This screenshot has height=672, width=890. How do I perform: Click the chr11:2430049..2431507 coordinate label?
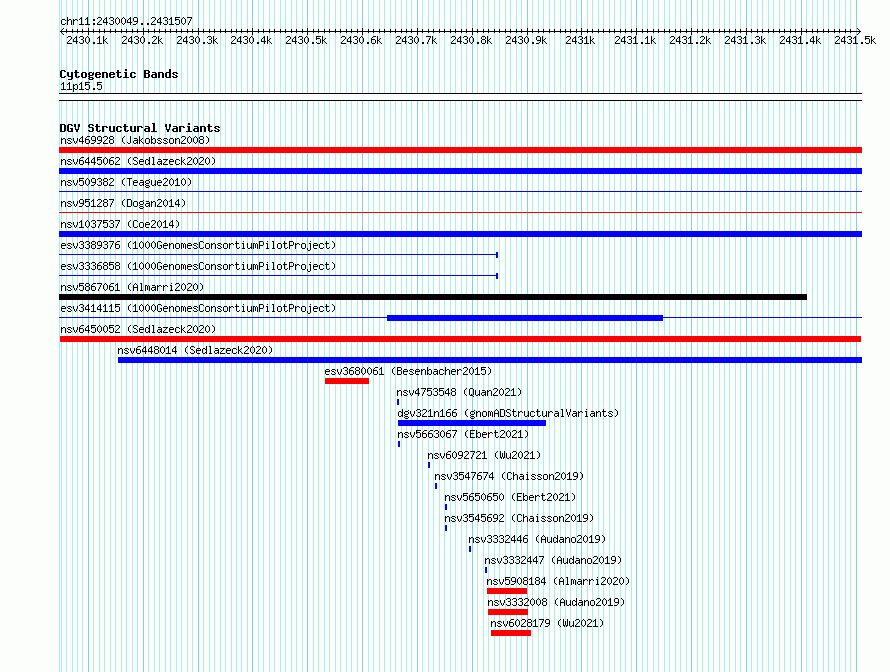pos(126,21)
